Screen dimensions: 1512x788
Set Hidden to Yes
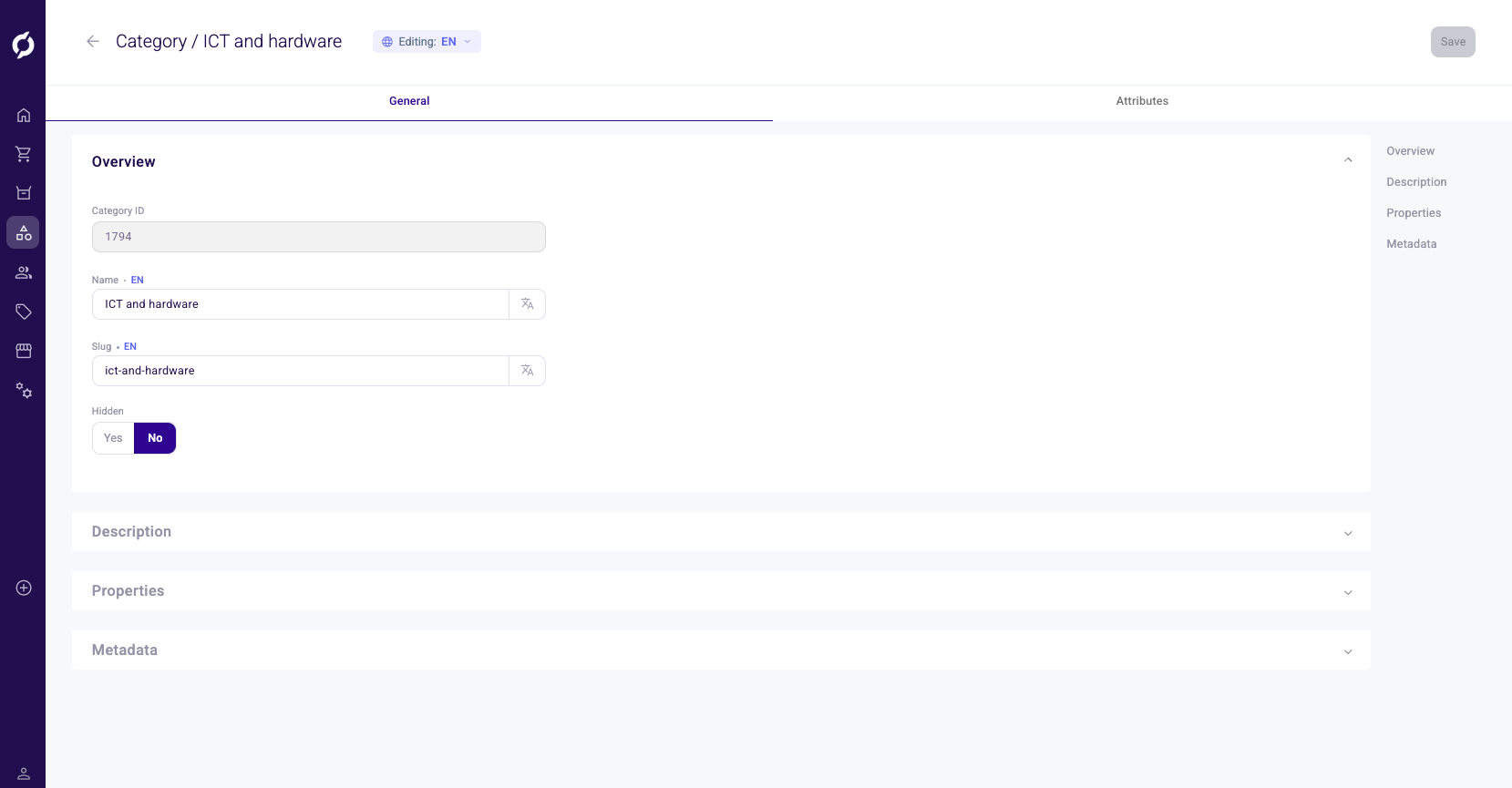[113, 438]
